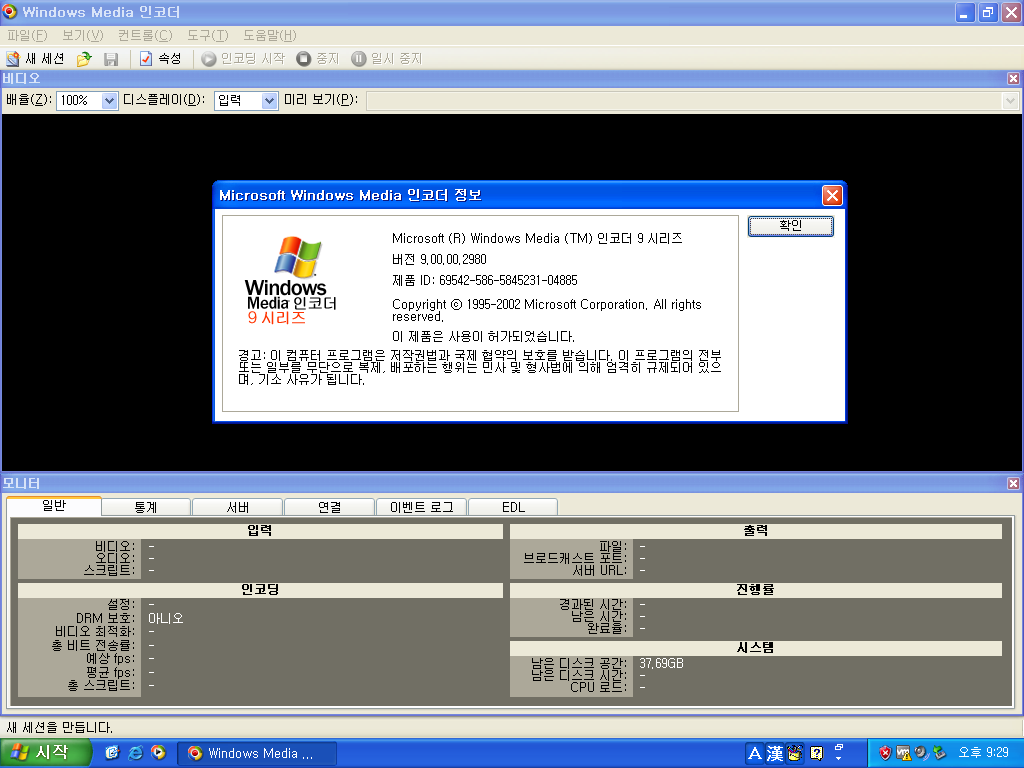1024x768 pixels.
Task: Click the 입력 section header in monitor
Action: pos(260,531)
